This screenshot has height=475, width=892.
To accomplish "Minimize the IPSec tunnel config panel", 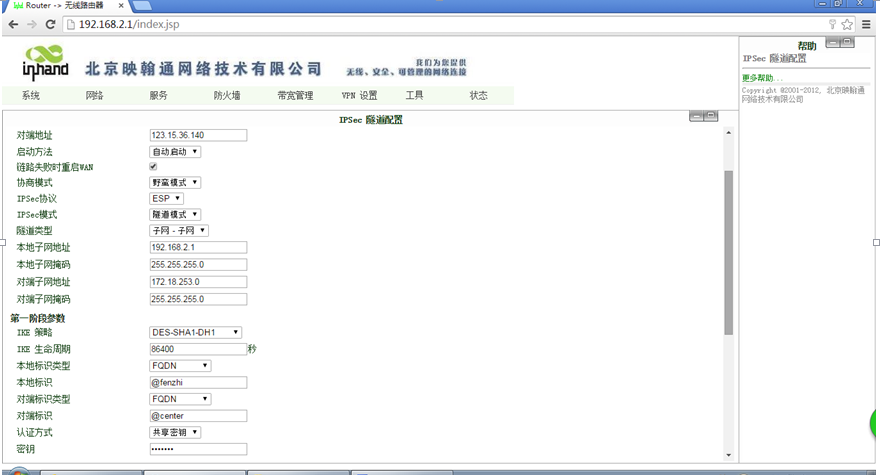I will [x=696, y=116].
